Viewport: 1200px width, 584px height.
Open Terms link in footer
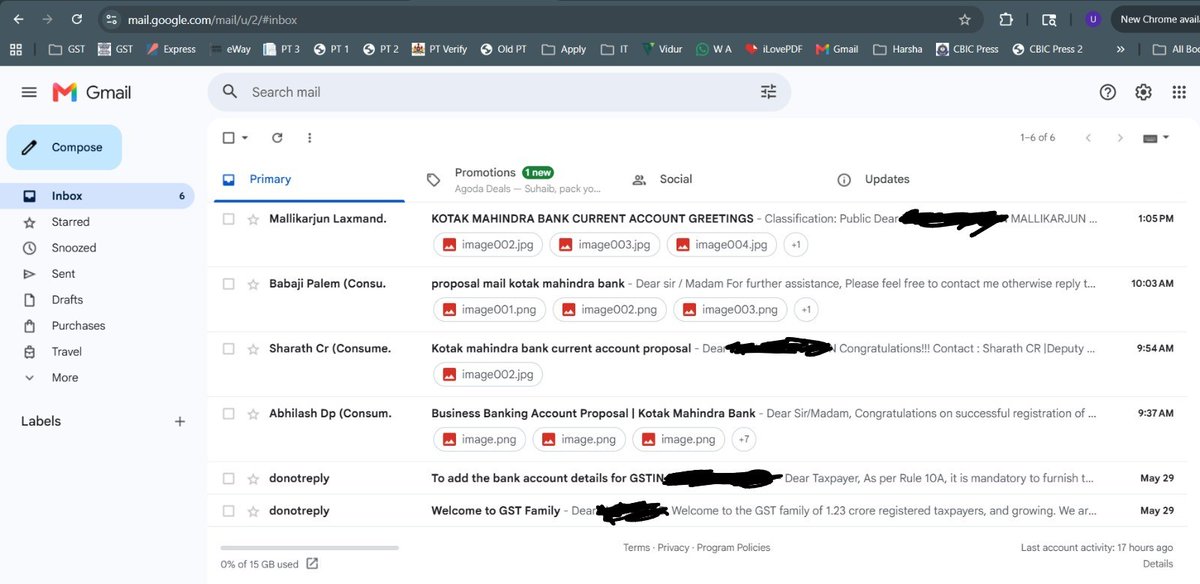[636, 548]
